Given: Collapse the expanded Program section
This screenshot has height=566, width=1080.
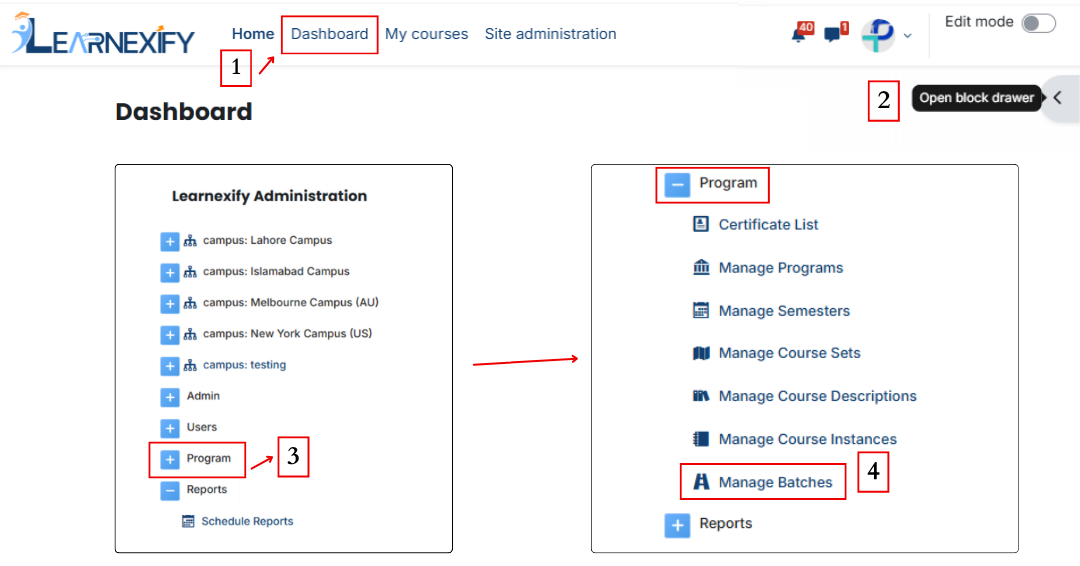Looking at the screenshot, I should 677,185.
